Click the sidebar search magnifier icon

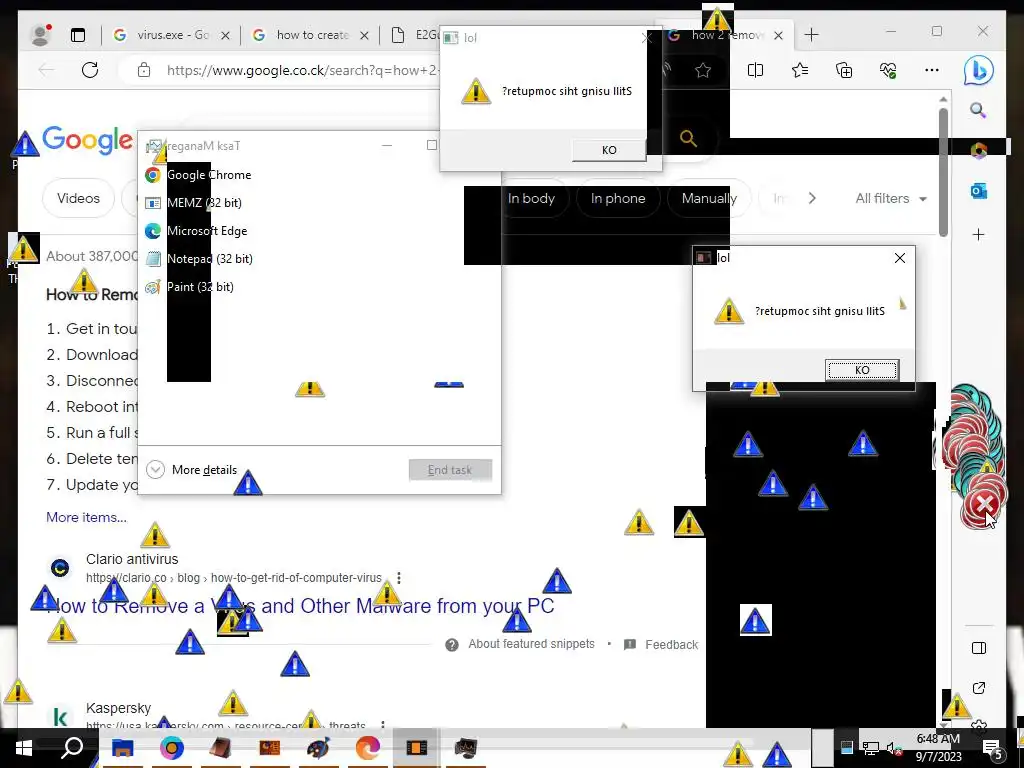[x=978, y=110]
